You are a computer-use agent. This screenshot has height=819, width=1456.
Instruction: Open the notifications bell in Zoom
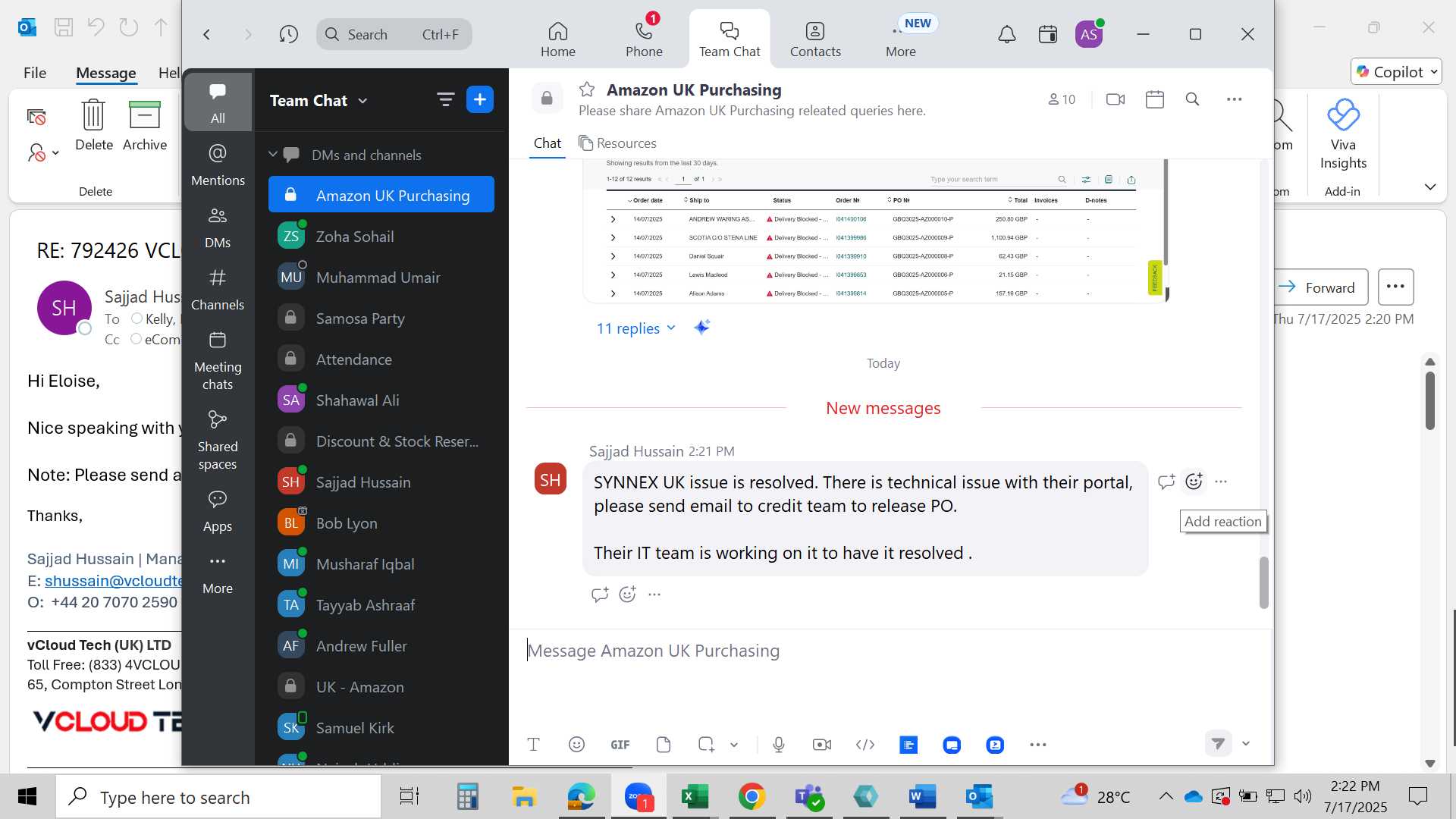1006,34
